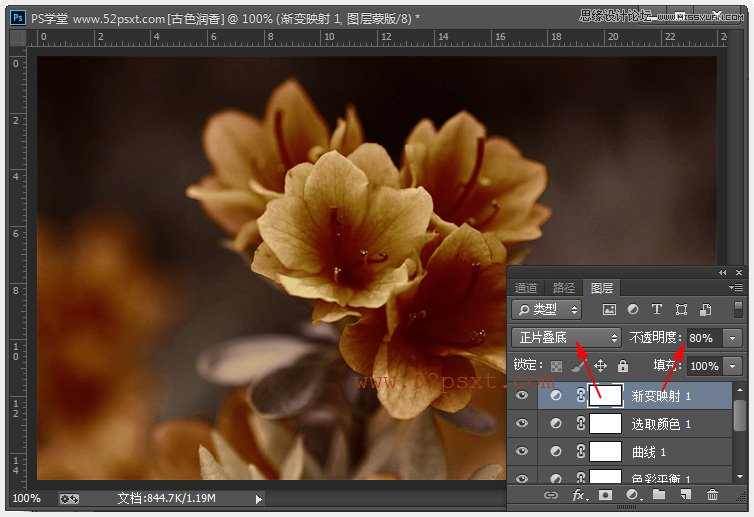754x517 pixels.
Task: Click the fill 100% value field
Action: (x=704, y=366)
